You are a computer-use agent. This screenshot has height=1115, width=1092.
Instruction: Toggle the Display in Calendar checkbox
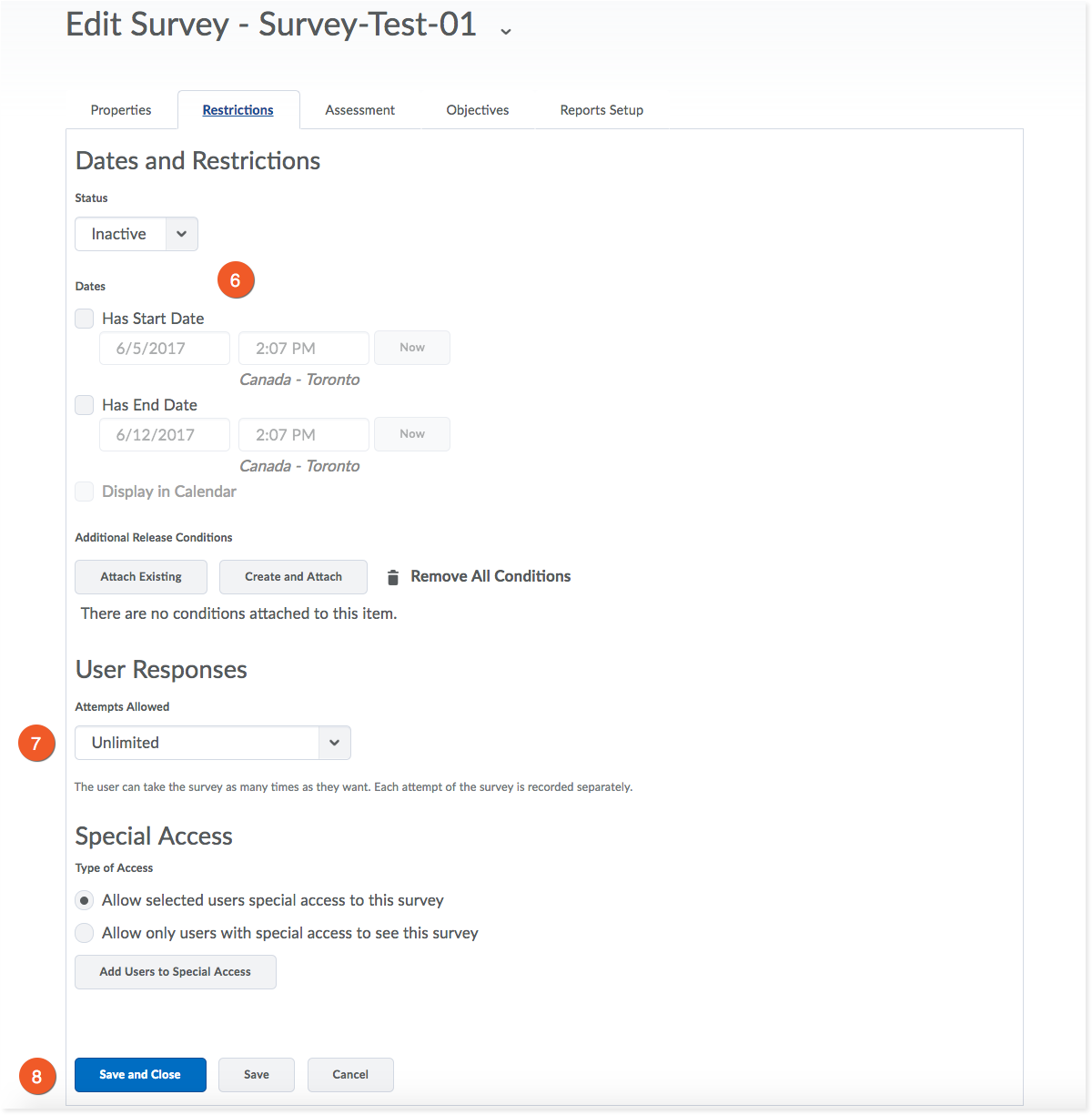pos(85,492)
